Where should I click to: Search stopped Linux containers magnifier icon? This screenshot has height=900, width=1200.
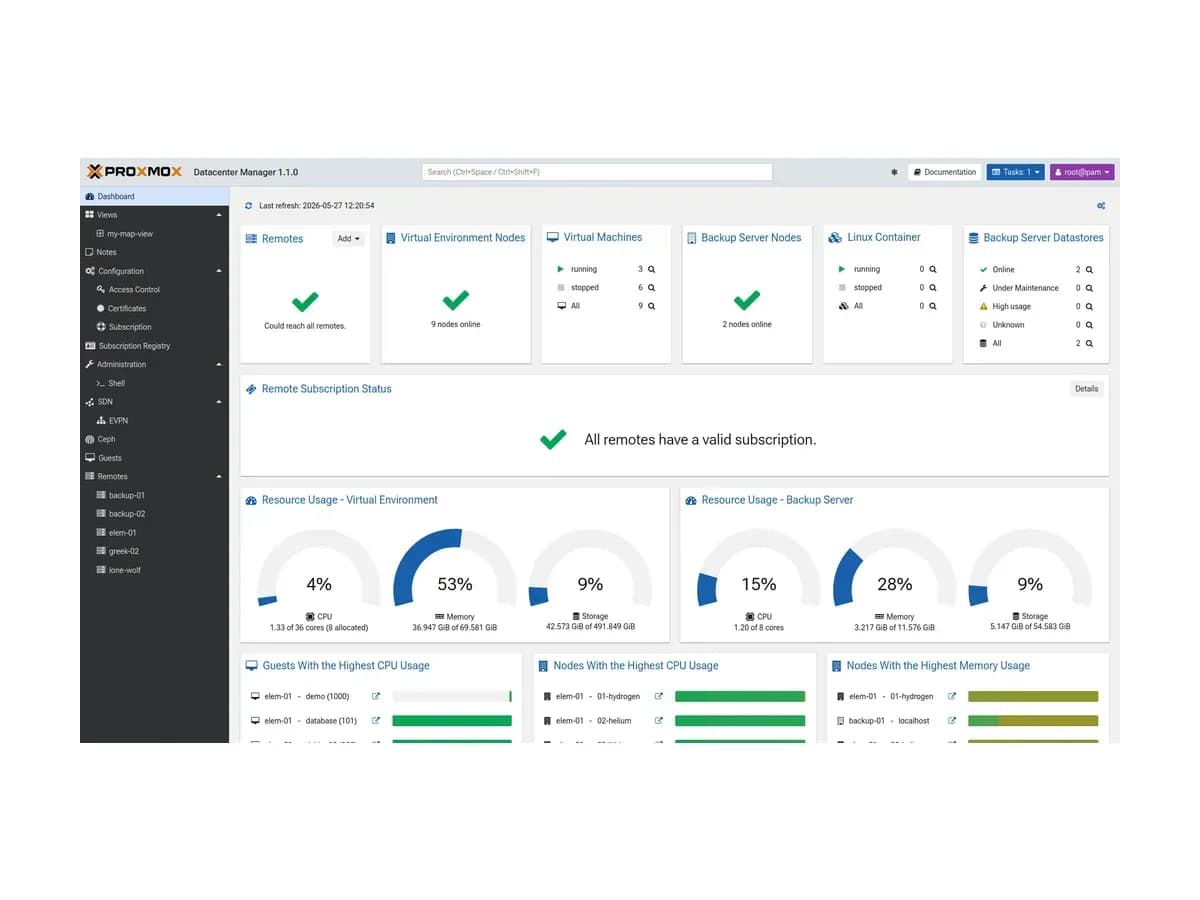click(933, 288)
